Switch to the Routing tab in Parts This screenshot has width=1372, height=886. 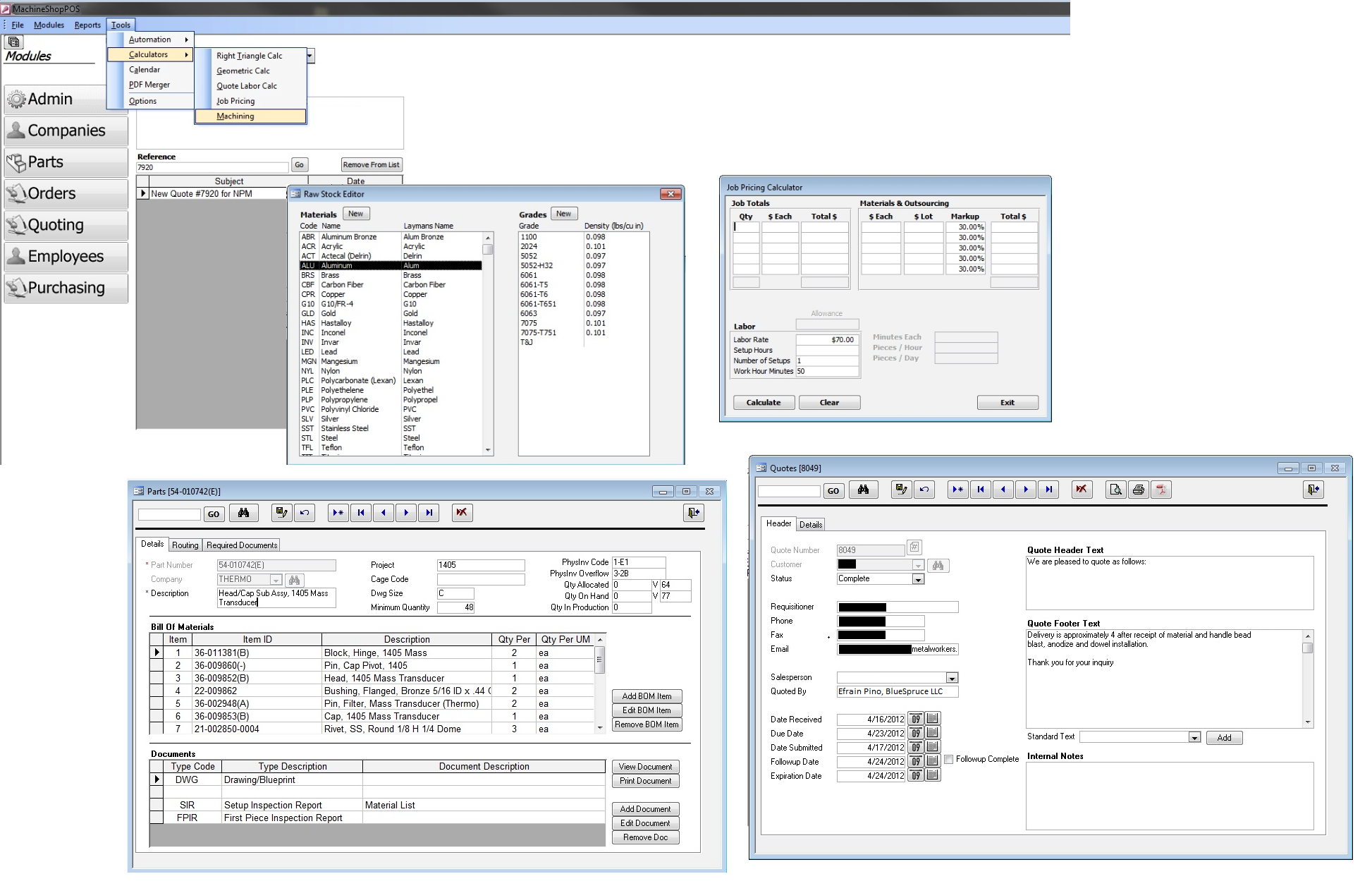point(185,545)
